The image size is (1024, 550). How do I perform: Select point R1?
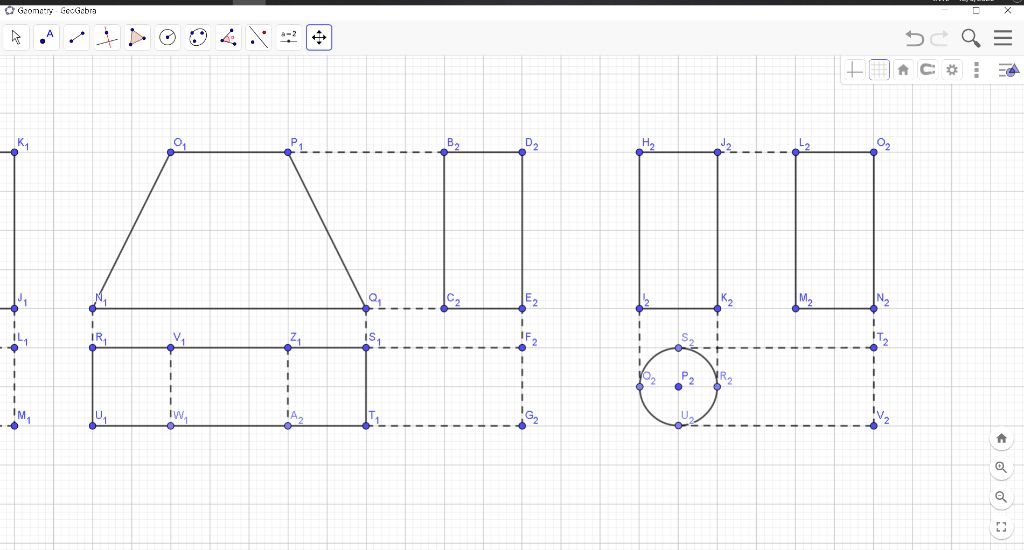coord(93,348)
